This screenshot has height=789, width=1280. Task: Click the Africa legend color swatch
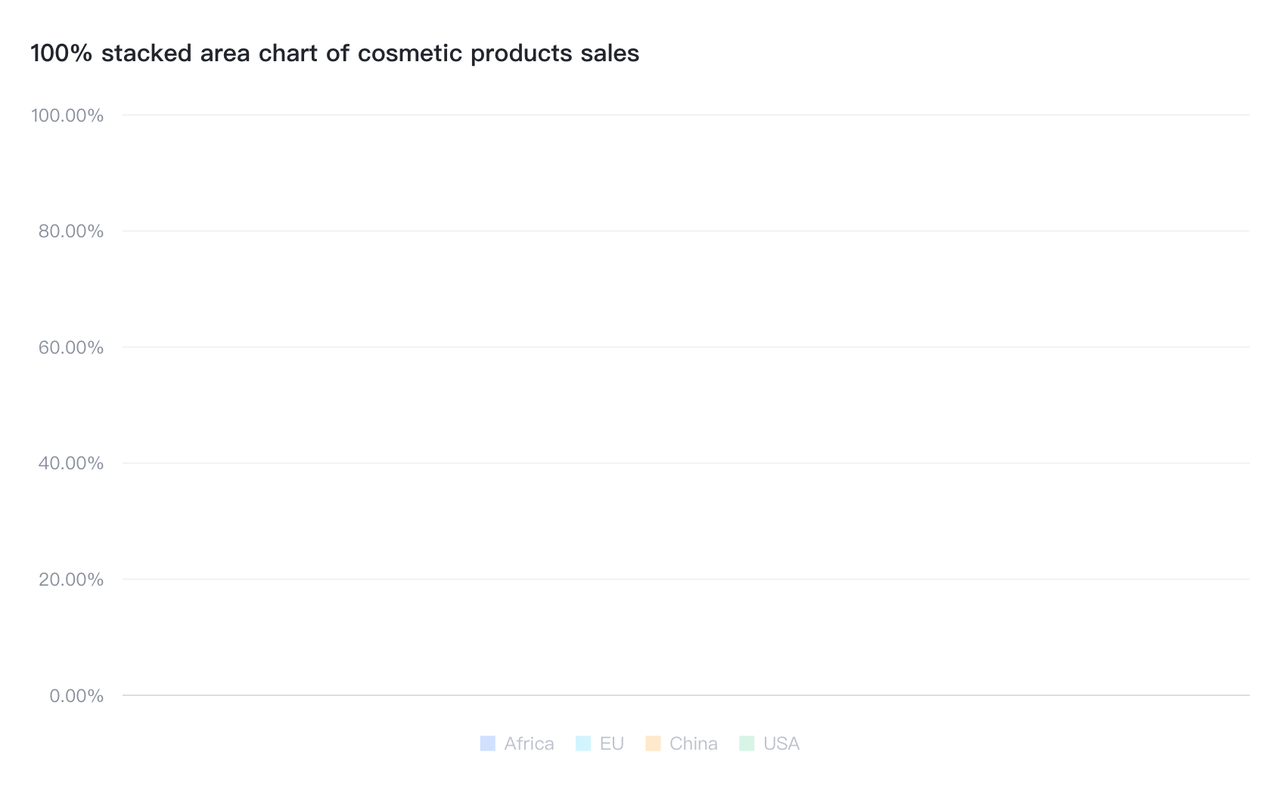[x=488, y=743]
